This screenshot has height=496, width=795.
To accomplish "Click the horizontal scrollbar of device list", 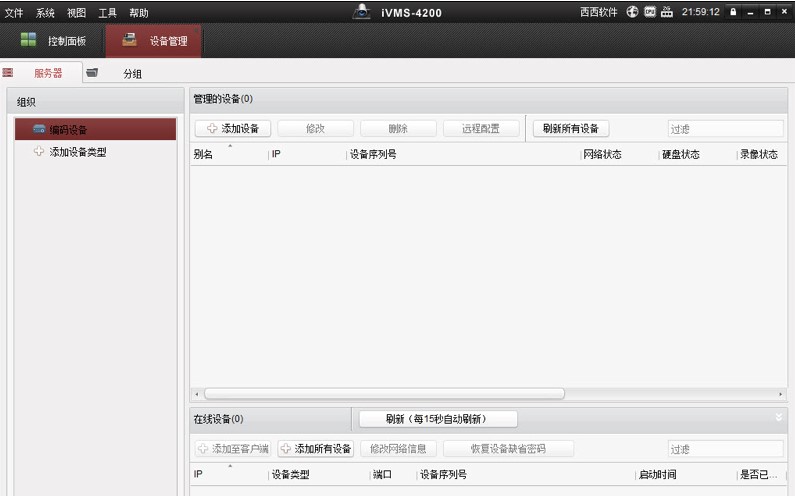I will [384, 394].
